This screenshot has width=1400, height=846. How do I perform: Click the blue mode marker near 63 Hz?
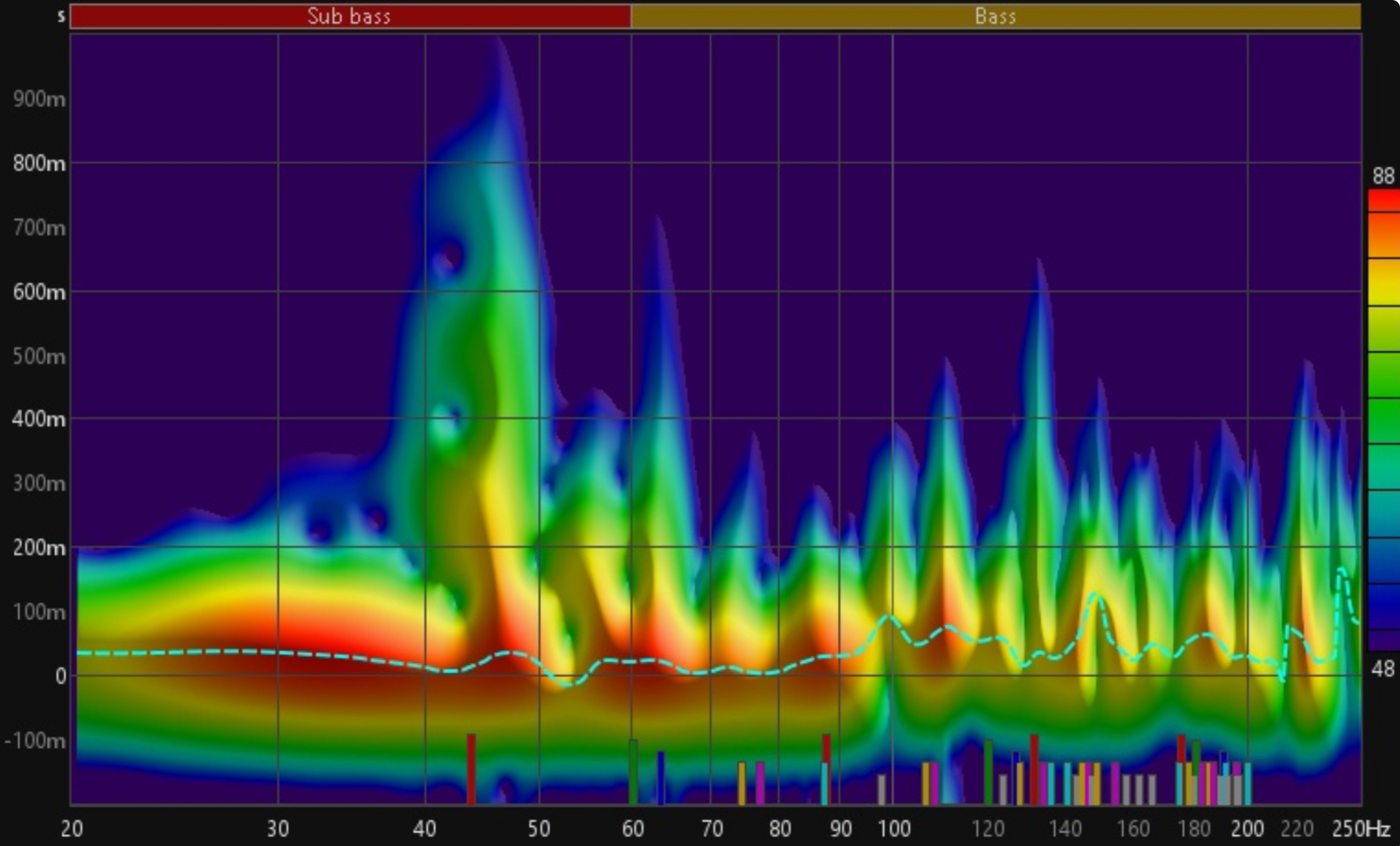[660, 777]
